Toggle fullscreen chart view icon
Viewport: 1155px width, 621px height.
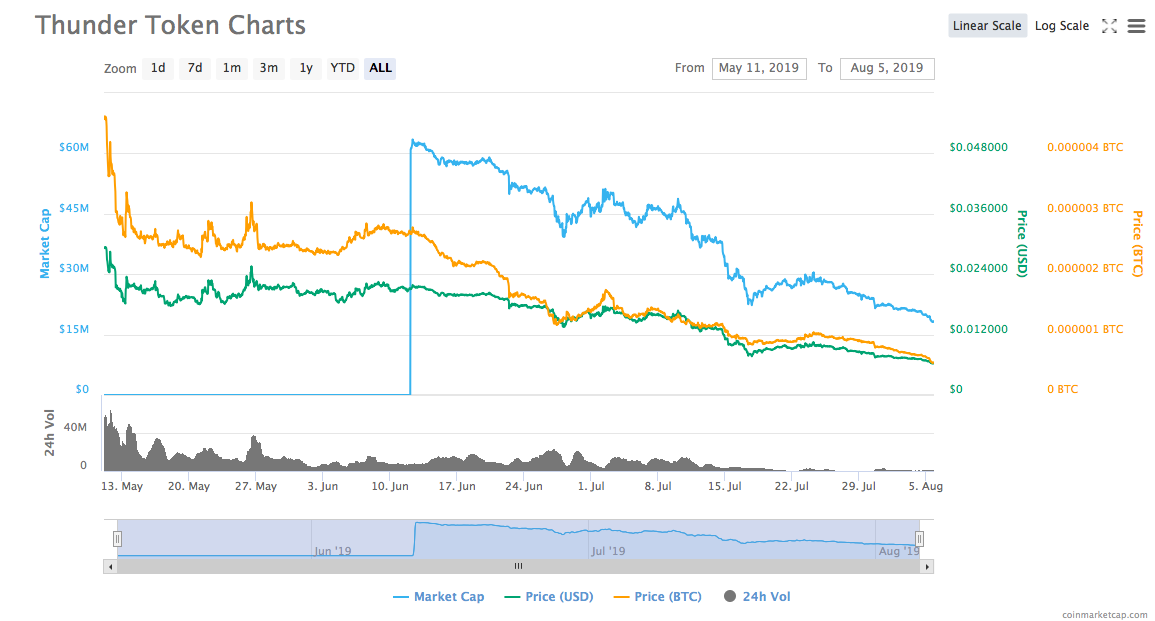pos(1109,26)
